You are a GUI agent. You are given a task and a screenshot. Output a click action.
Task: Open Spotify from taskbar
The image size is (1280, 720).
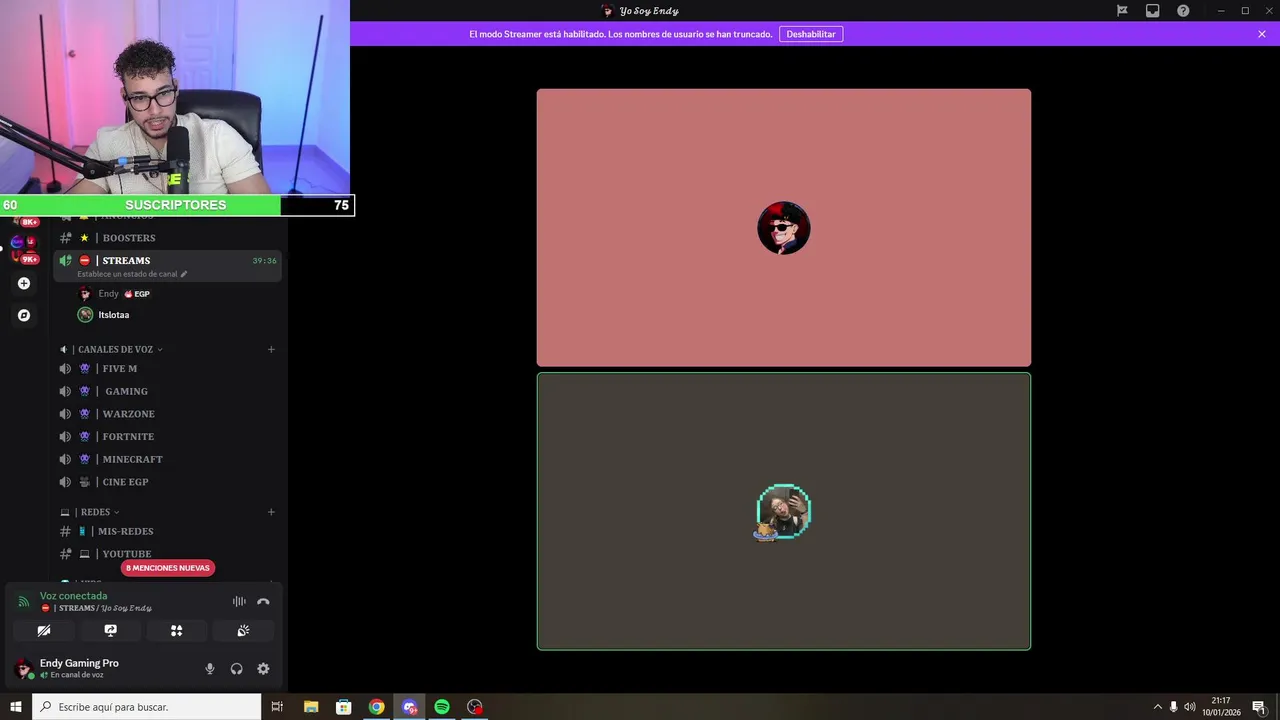442,707
